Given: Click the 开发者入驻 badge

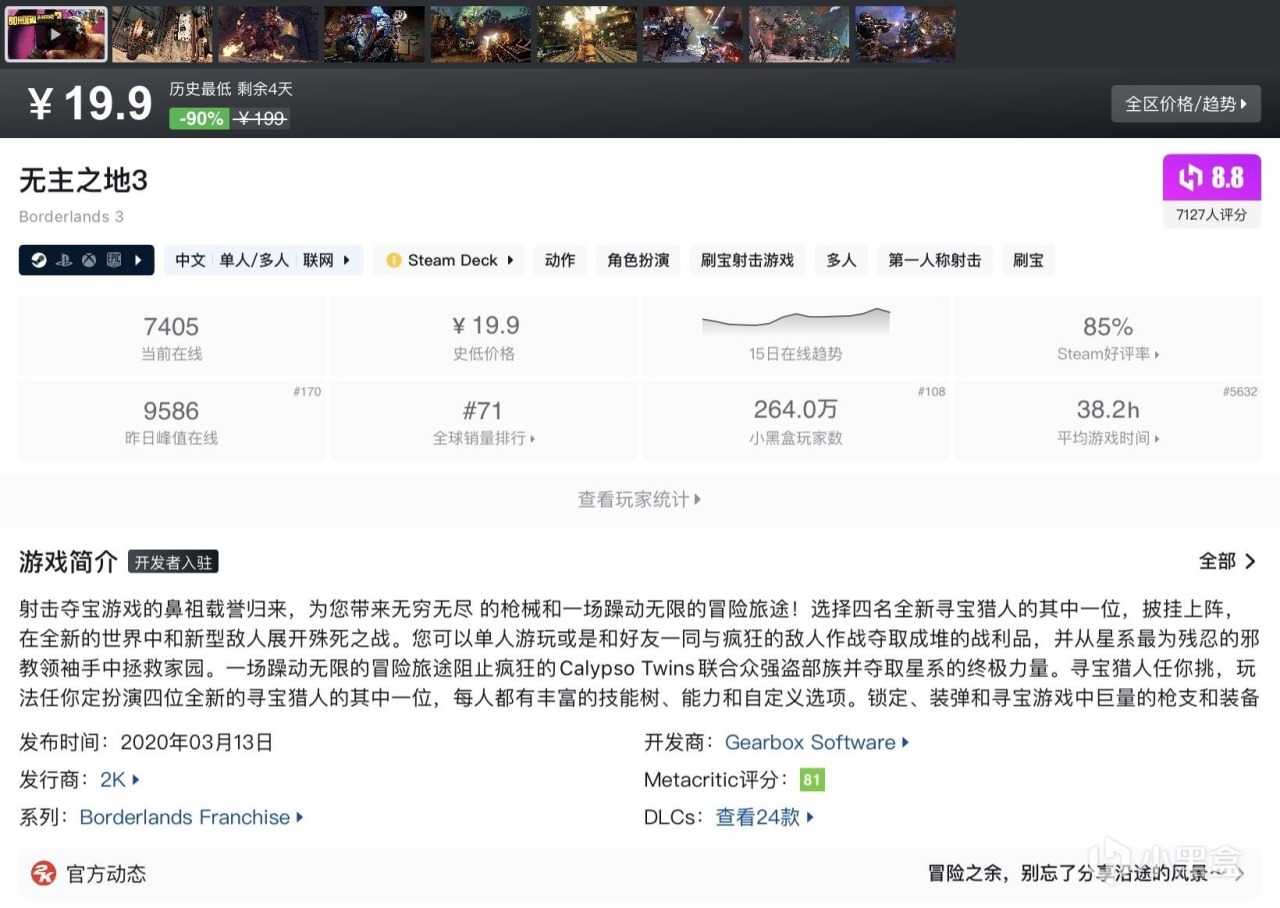Looking at the screenshot, I should click(173, 562).
